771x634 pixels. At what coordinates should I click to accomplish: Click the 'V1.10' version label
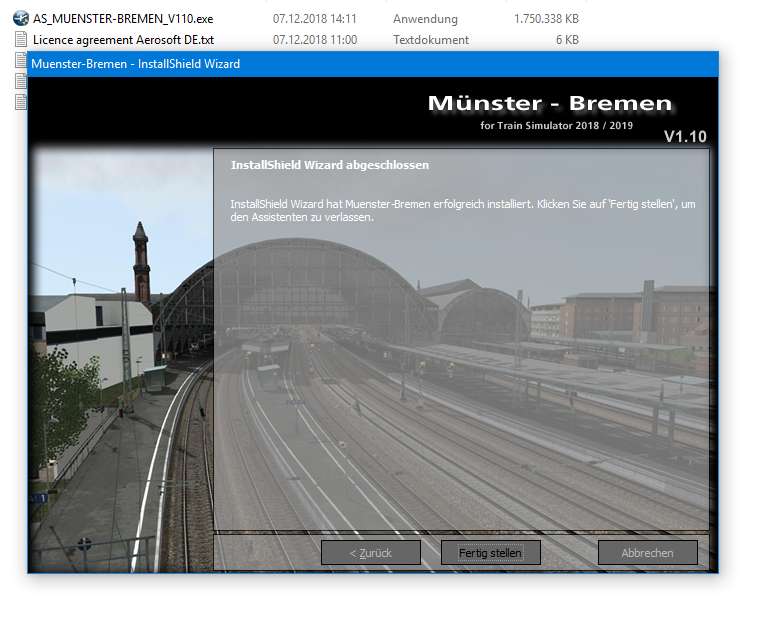pos(685,136)
